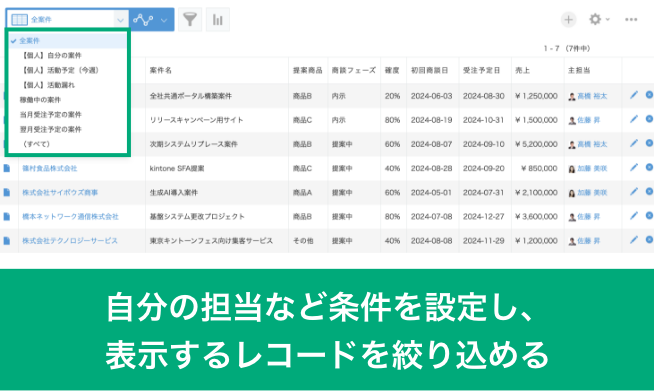Expand the graph view dropdown arrow

click(x=164, y=20)
